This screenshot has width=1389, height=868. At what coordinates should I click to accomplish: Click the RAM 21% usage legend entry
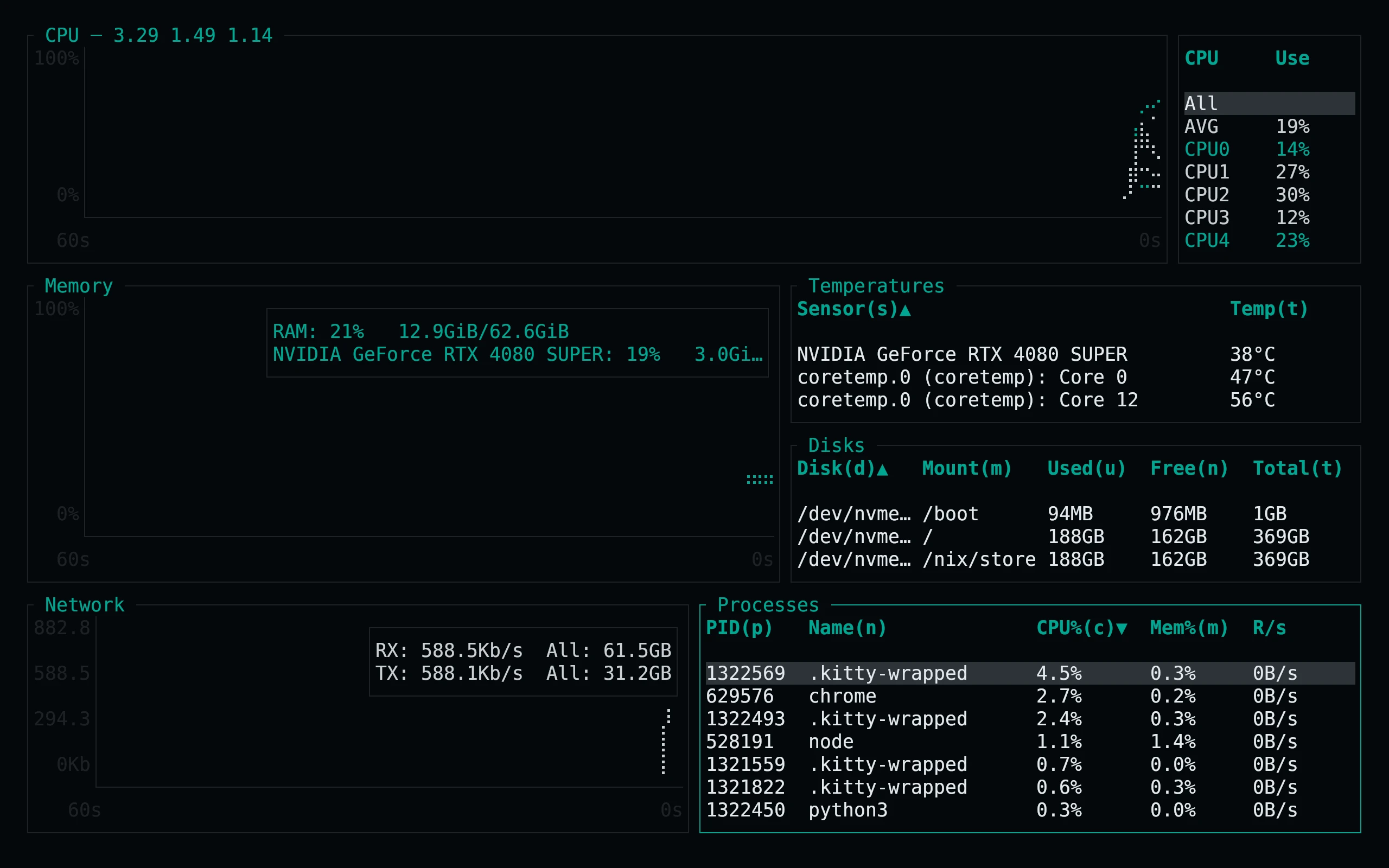[x=420, y=331]
